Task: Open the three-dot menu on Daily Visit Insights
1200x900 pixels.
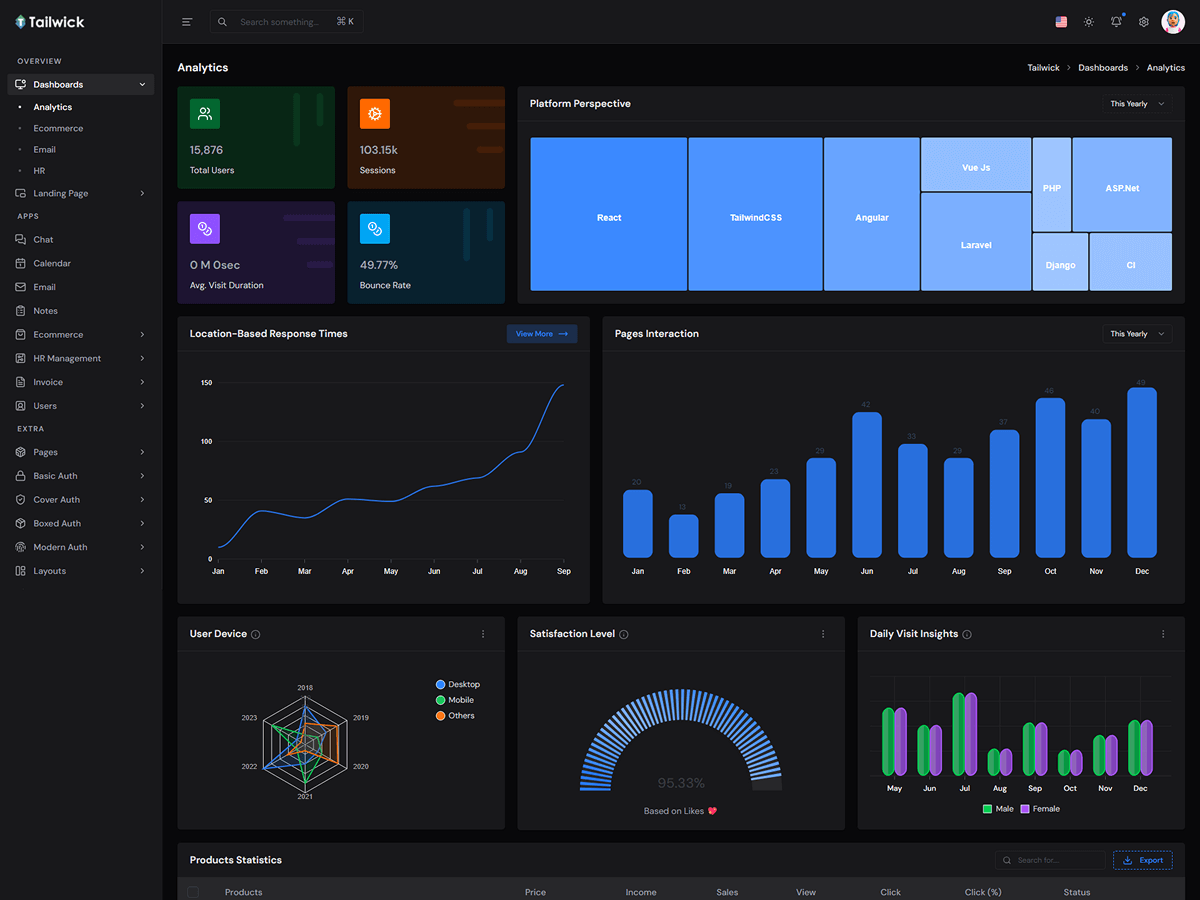Action: (1163, 634)
